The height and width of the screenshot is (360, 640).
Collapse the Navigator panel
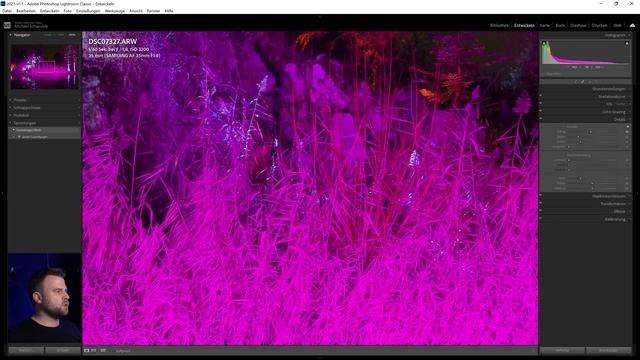point(11,35)
